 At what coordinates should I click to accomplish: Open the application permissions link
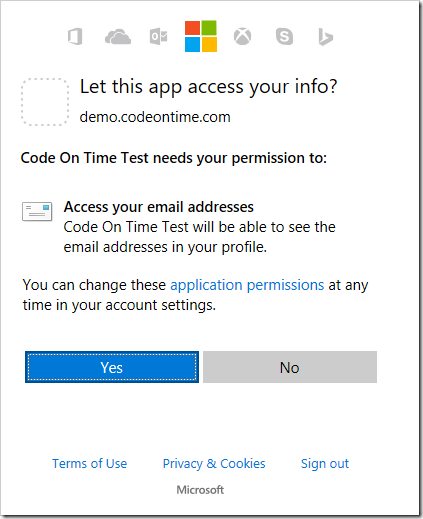coord(247,285)
